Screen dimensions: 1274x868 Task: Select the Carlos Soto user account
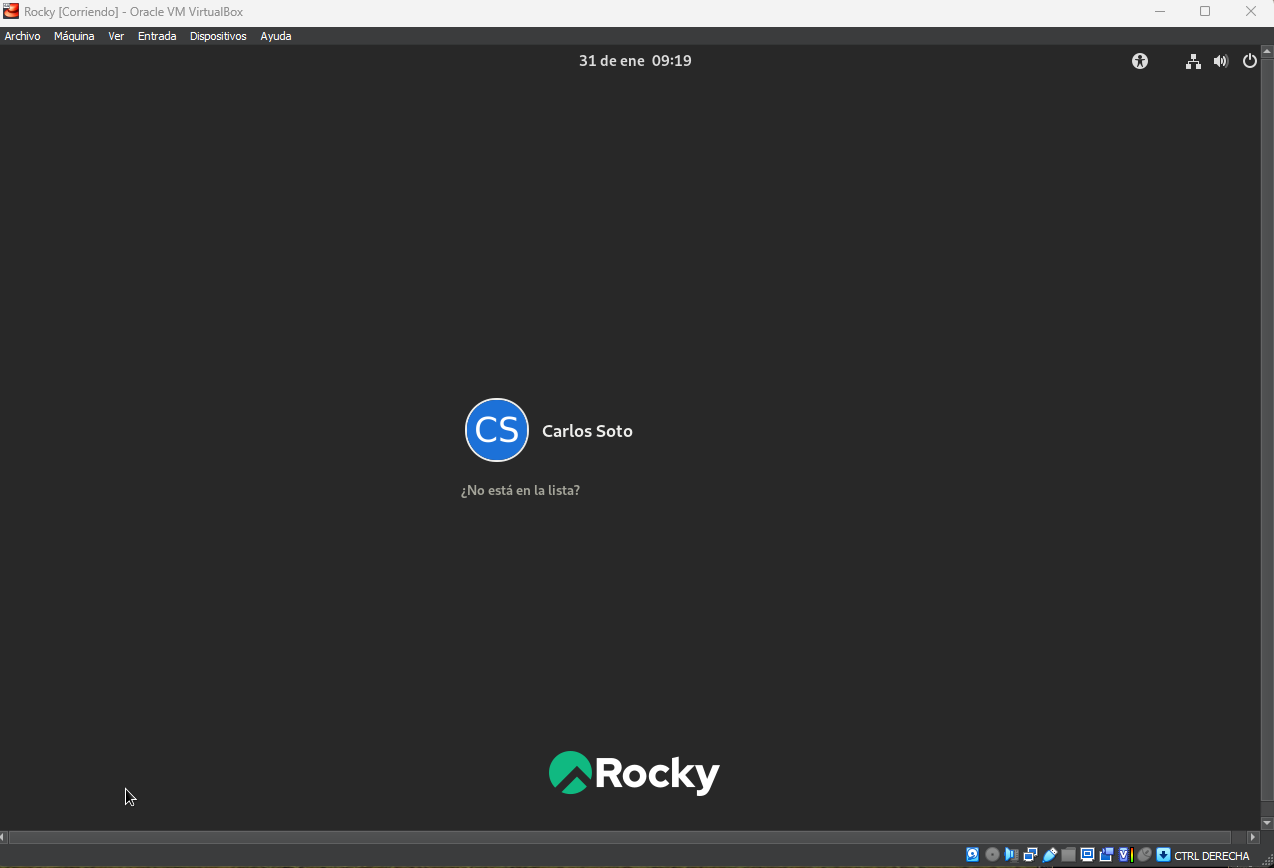pyautogui.click(x=549, y=431)
